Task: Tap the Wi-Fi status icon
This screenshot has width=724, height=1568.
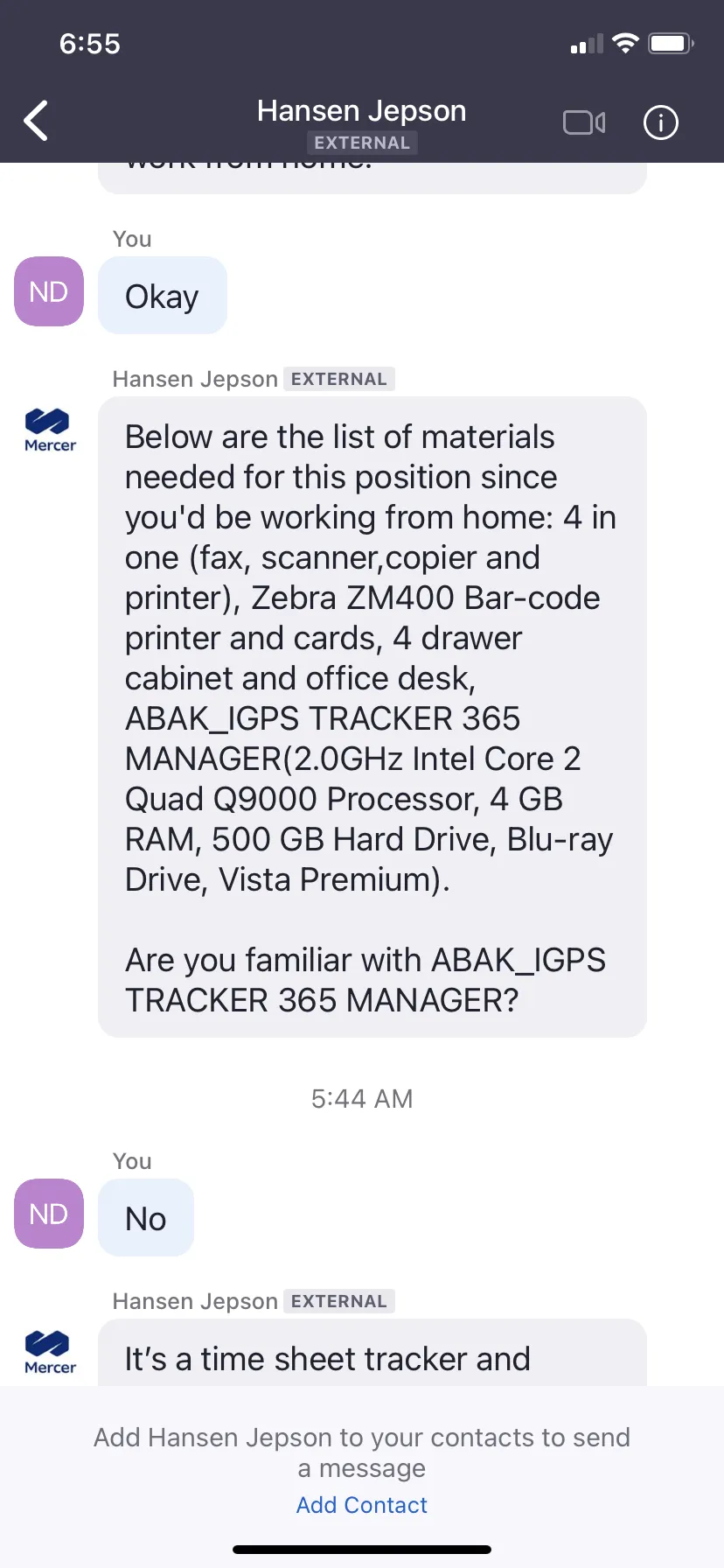Action: (625, 43)
